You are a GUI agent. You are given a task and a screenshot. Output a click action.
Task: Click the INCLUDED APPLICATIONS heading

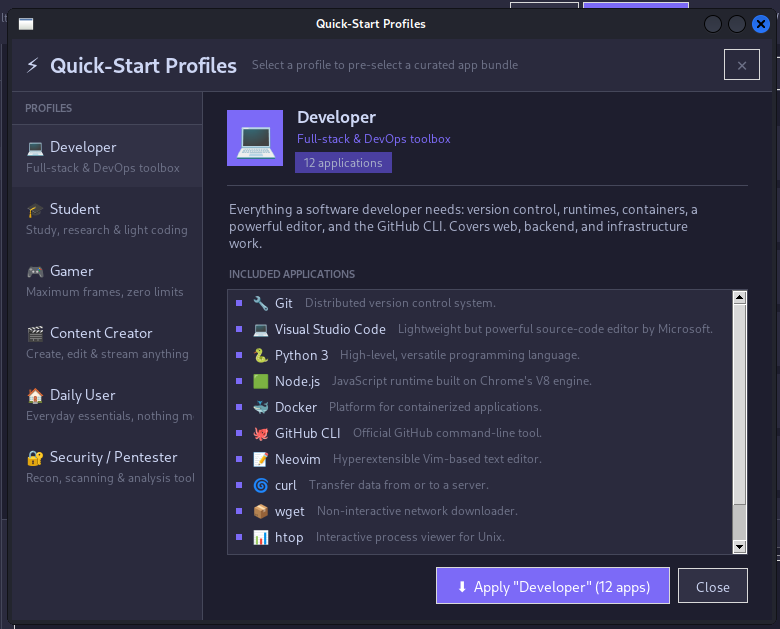point(292,274)
